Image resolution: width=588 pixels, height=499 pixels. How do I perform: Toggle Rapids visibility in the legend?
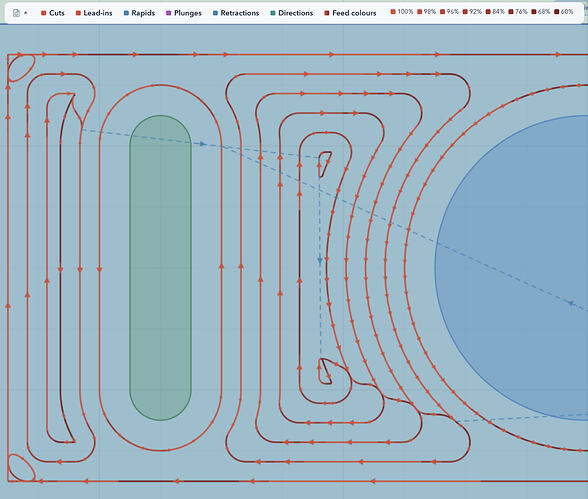(x=139, y=13)
